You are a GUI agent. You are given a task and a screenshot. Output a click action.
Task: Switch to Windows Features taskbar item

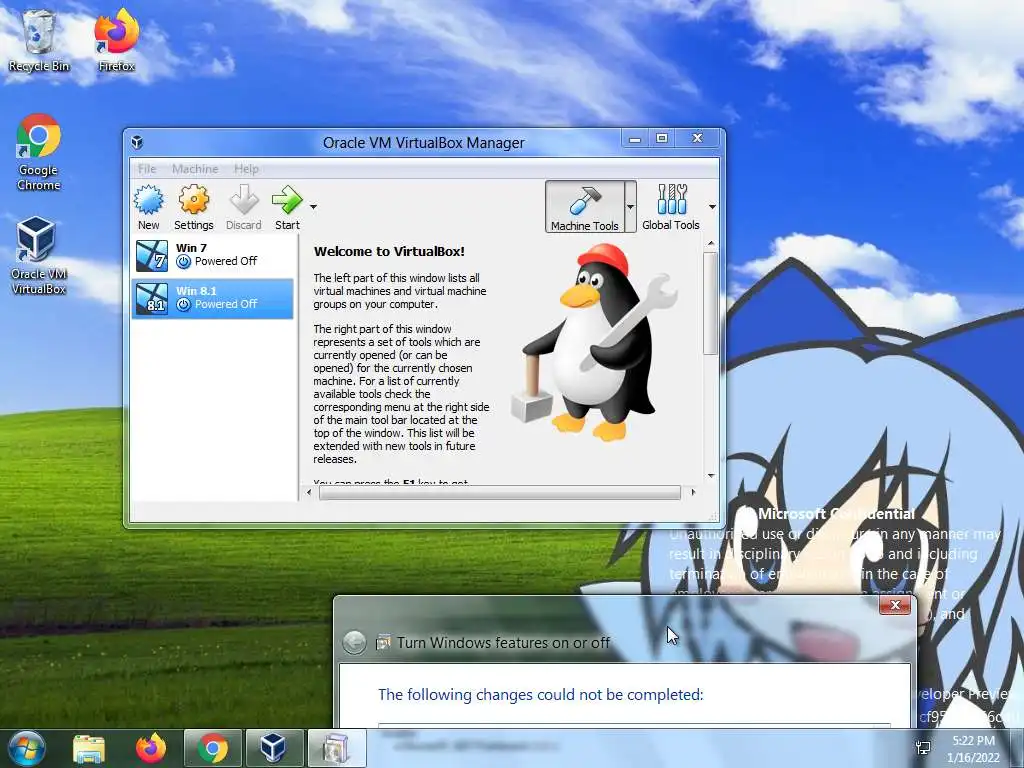[335, 748]
